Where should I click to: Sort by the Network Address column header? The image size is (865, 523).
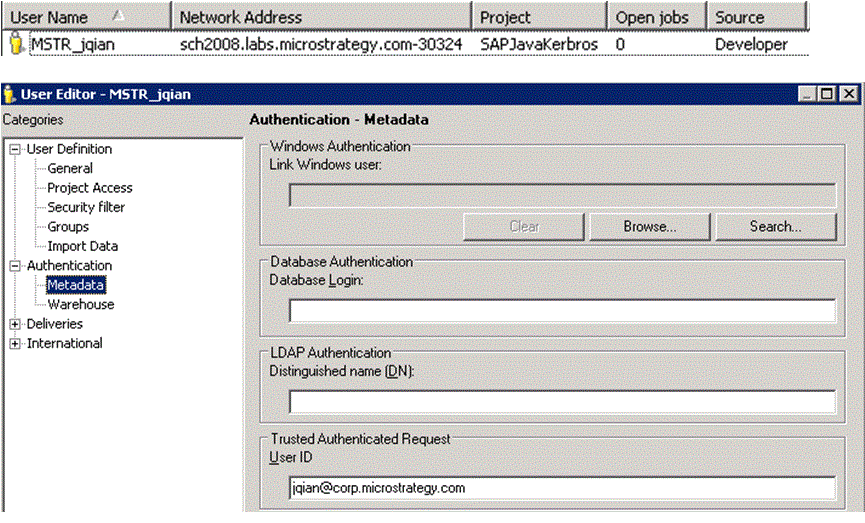pos(322,17)
